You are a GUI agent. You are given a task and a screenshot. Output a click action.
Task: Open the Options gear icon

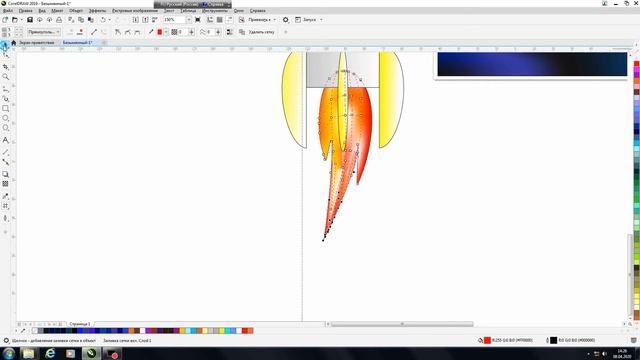point(286,20)
